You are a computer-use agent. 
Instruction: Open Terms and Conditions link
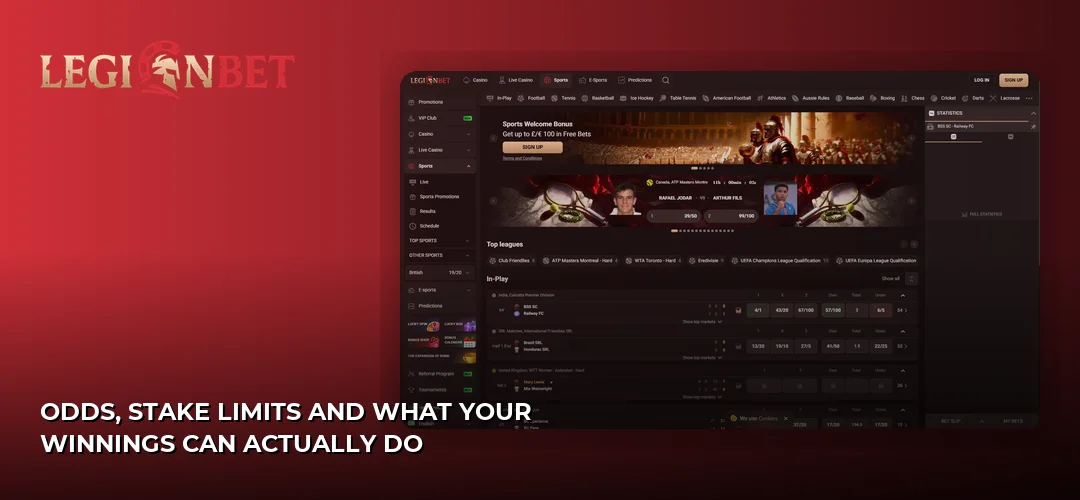[x=522, y=158]
